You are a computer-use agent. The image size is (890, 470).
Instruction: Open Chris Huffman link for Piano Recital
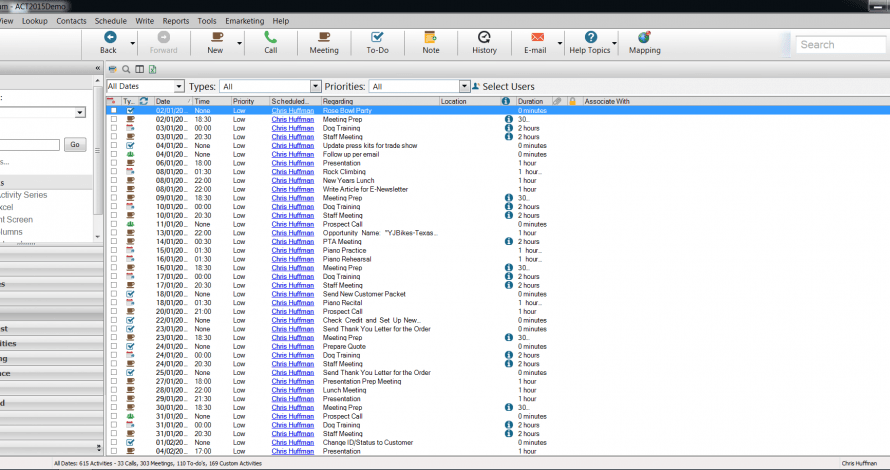coord(292,303)
